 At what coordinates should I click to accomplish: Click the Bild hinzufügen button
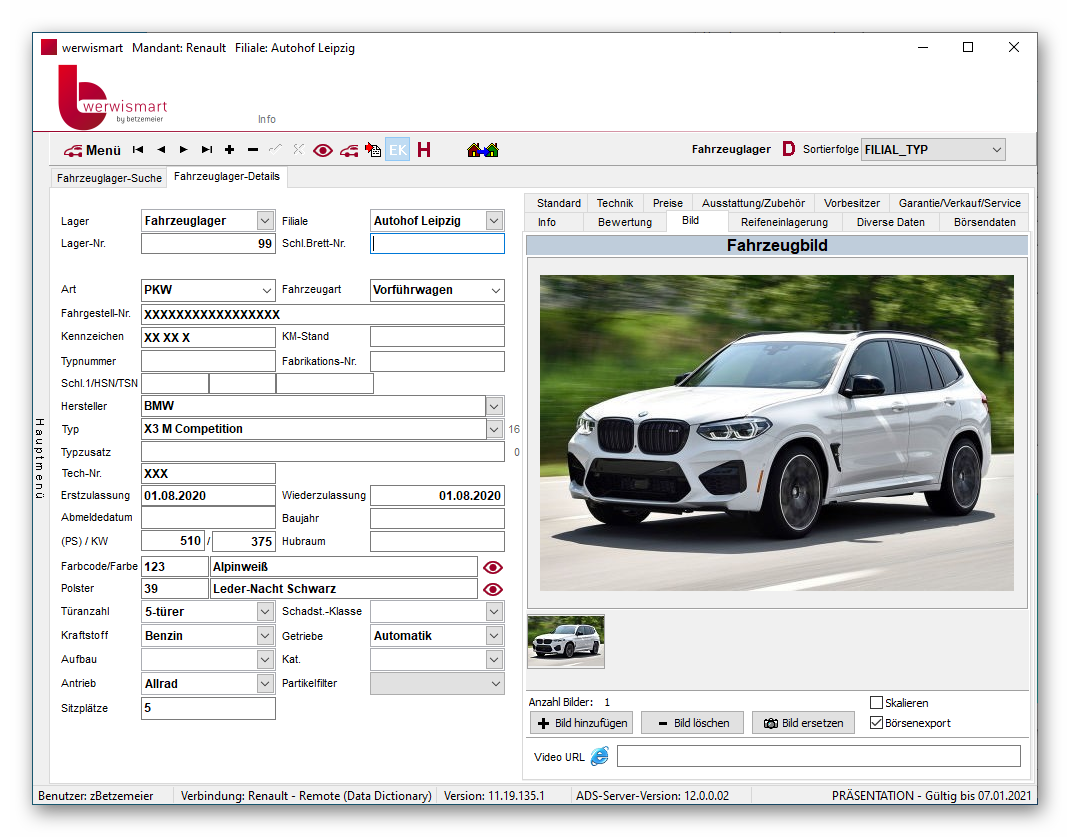pyautogui.click(x=581, y=723)
